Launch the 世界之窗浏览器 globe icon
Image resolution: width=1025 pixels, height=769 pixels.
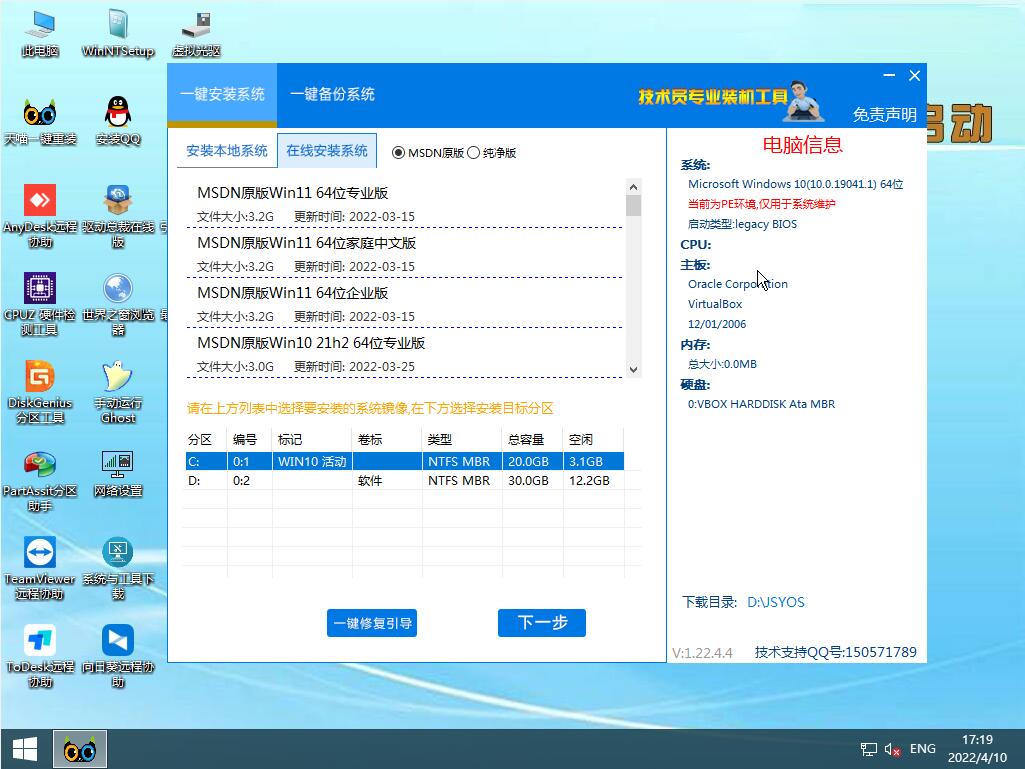[118, 305]
